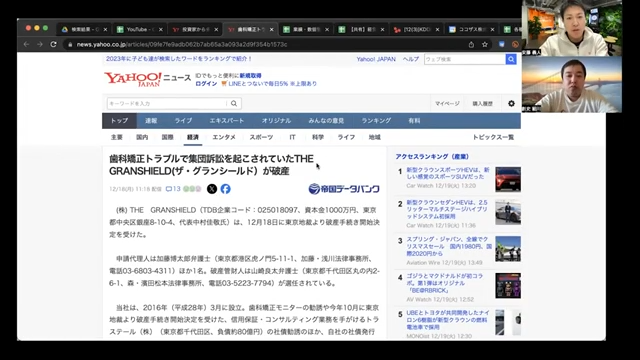The height and width of the screenshot is (360, 640).
Task: Open the ヘルプ link
Action: (x=411, y=59)
